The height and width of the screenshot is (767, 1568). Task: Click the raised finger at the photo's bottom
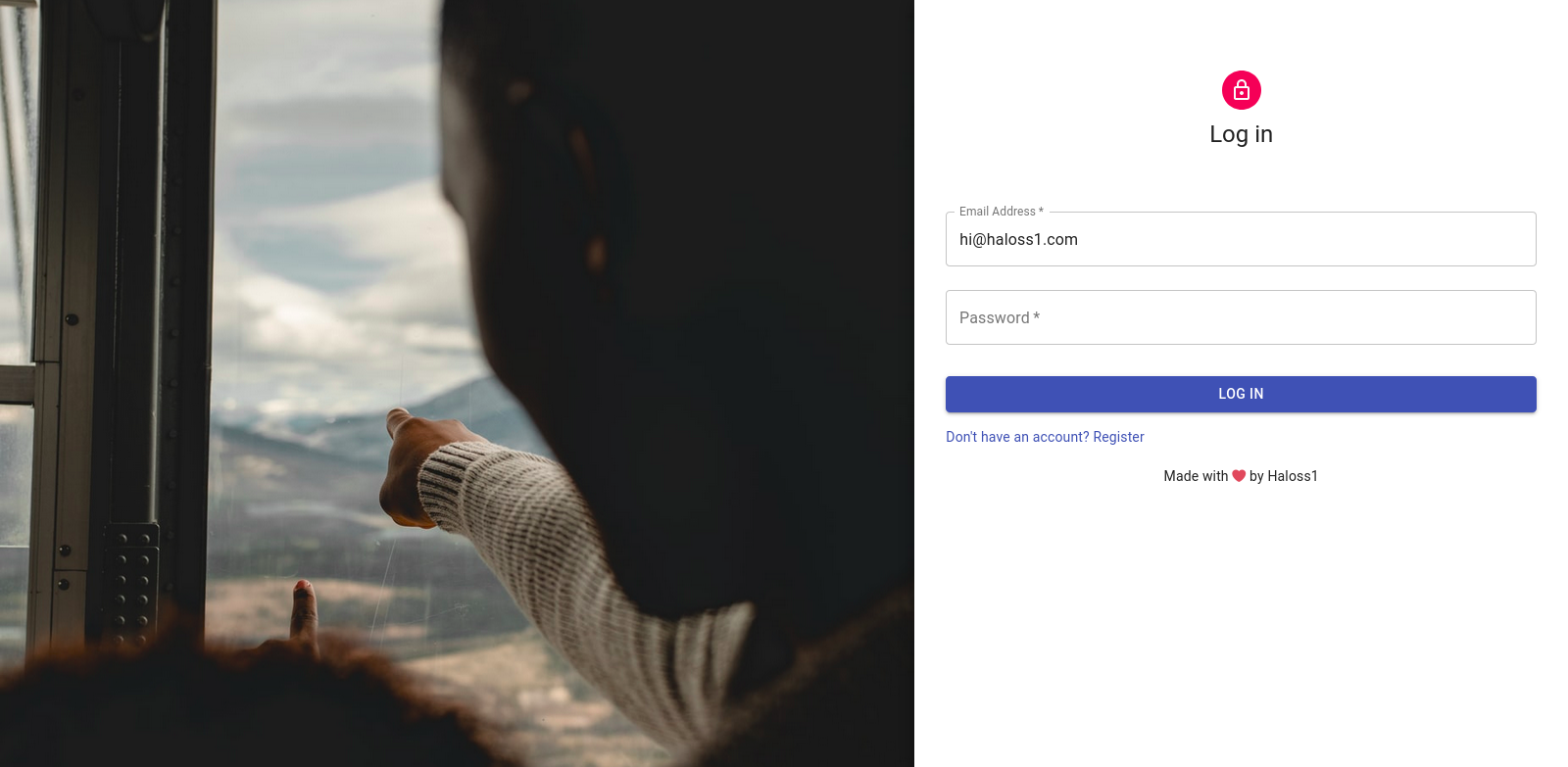(x=305, y=612)
